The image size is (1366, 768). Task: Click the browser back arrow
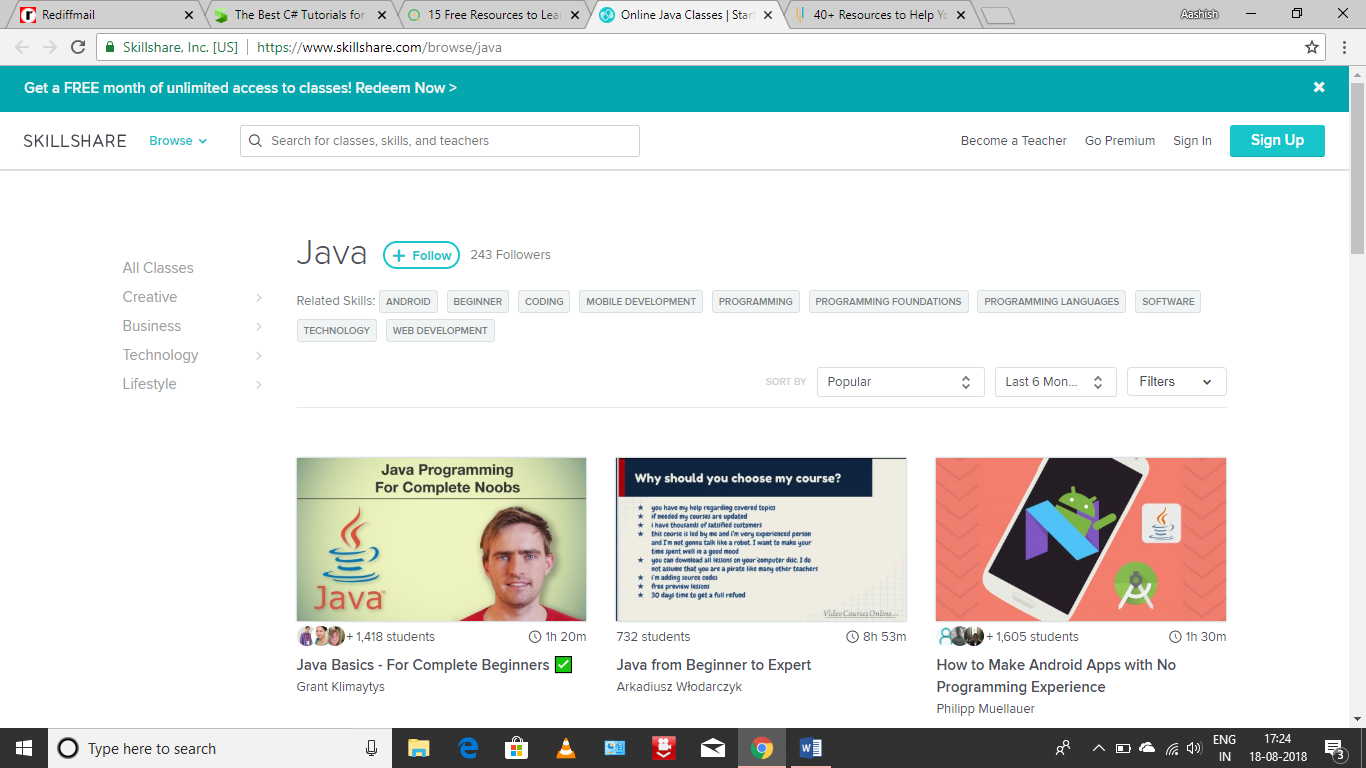22,47
